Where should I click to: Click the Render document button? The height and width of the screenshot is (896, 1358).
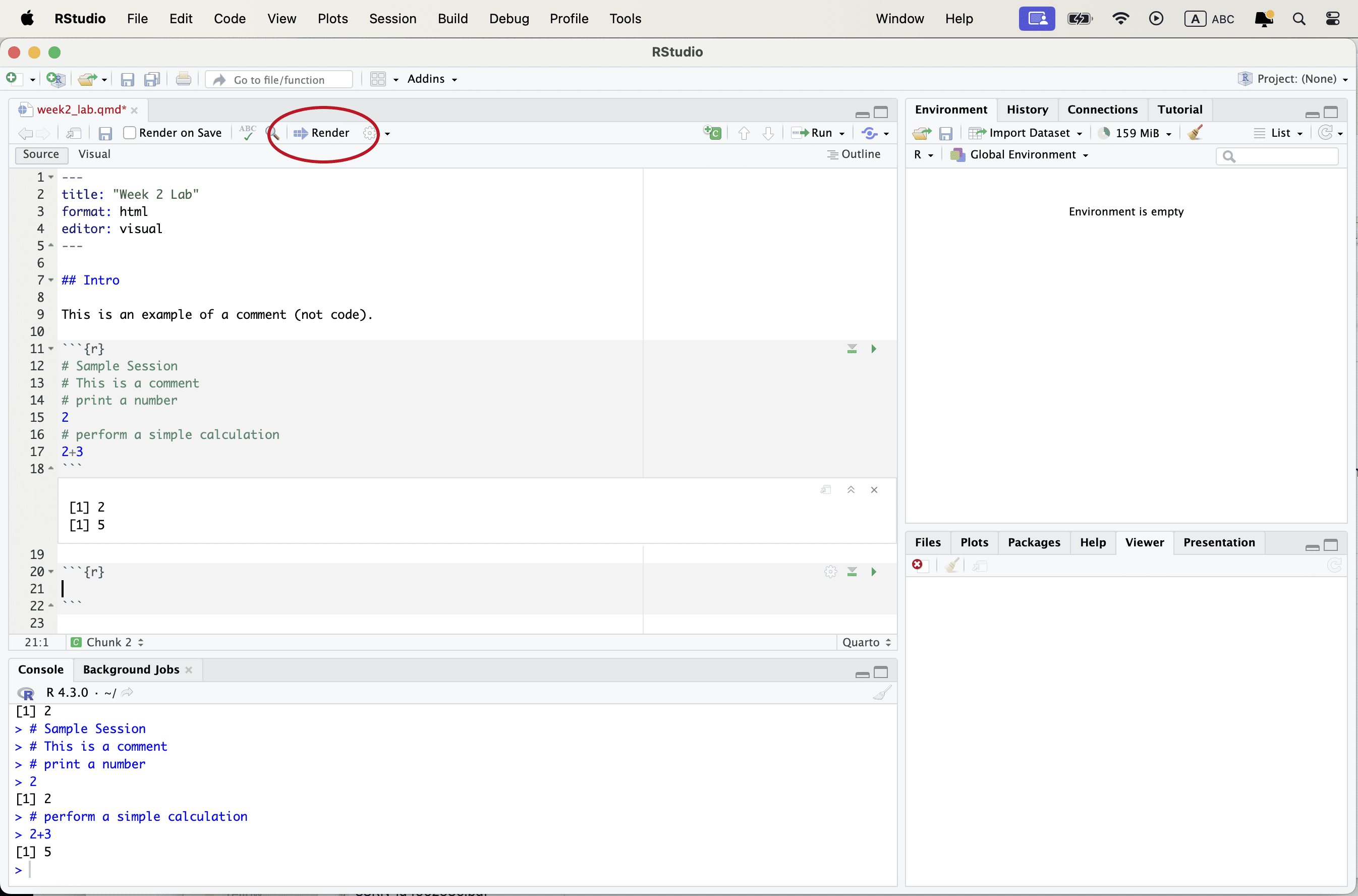(x=322, y=133)
